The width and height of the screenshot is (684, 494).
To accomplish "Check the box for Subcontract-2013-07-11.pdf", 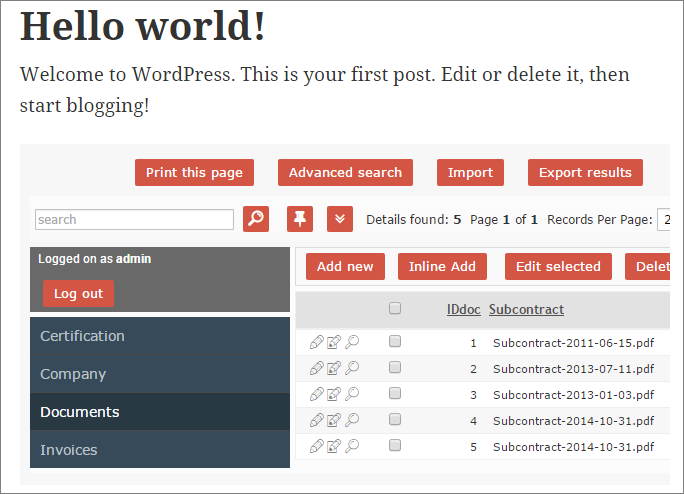I will [395, 367].
